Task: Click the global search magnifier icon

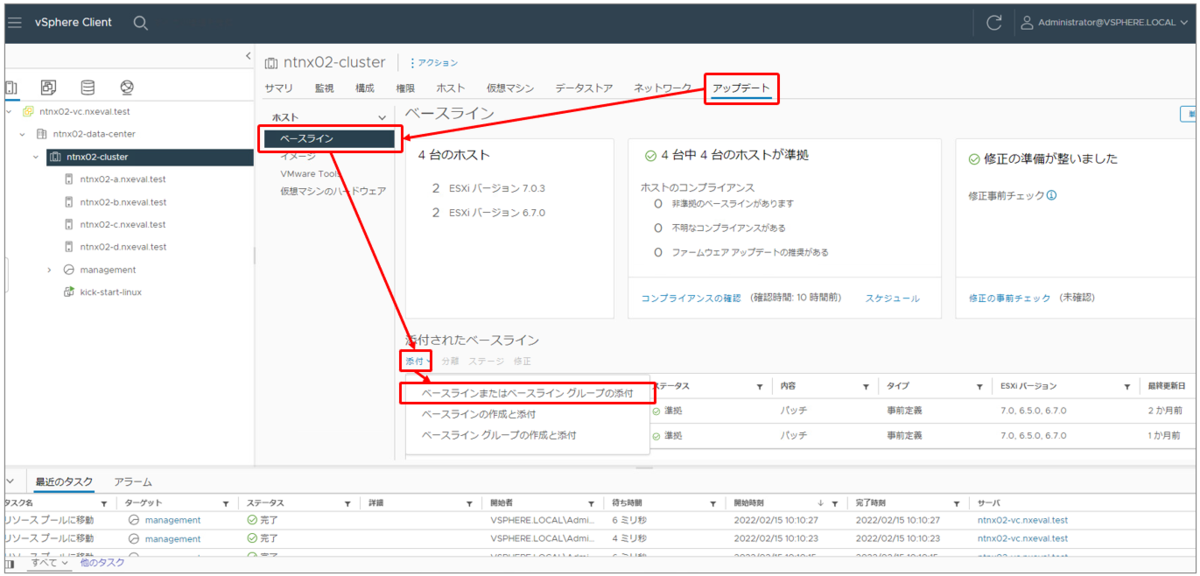Action: click(x=141, y=22)
